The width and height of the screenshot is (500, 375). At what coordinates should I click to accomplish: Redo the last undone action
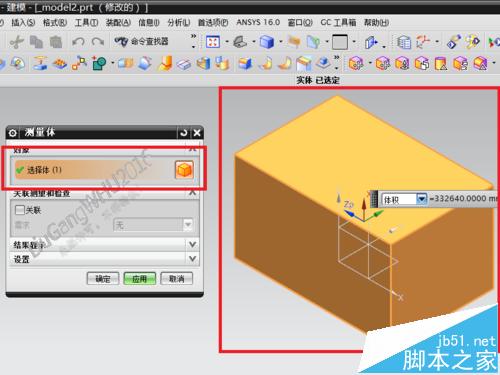pos(98,42)
